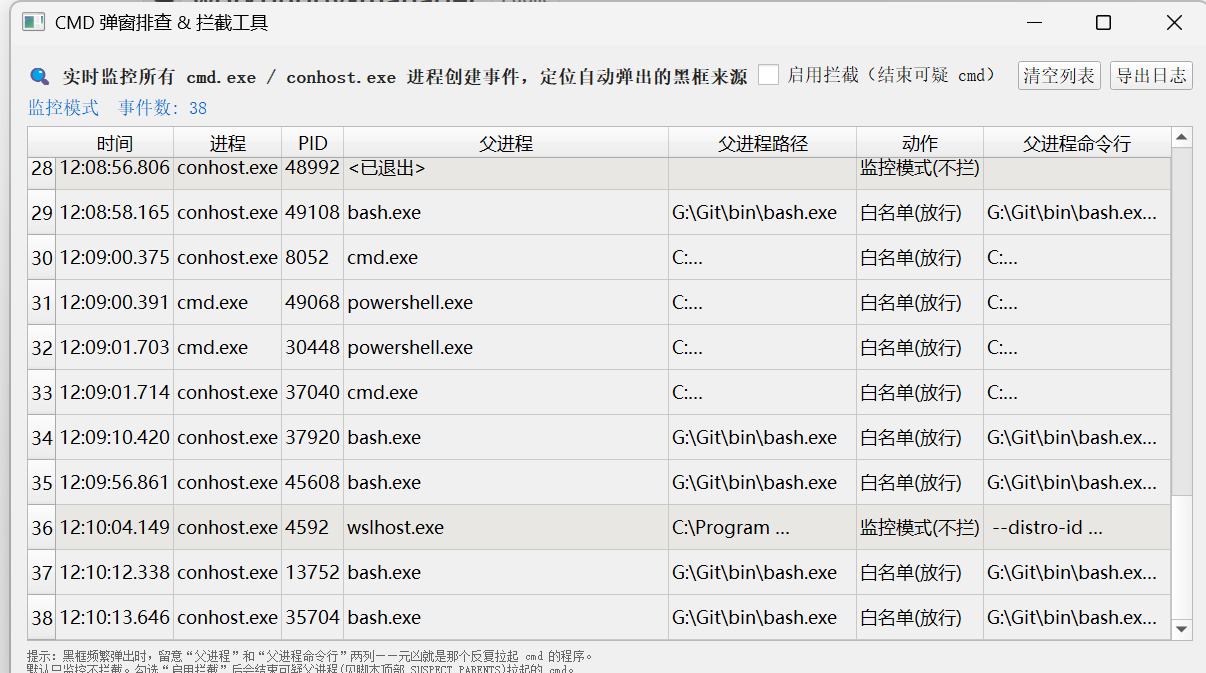Viewport: 1206px width, 673px height.
Task: Click the 清空列表 button
Action: coord(1059,76)
